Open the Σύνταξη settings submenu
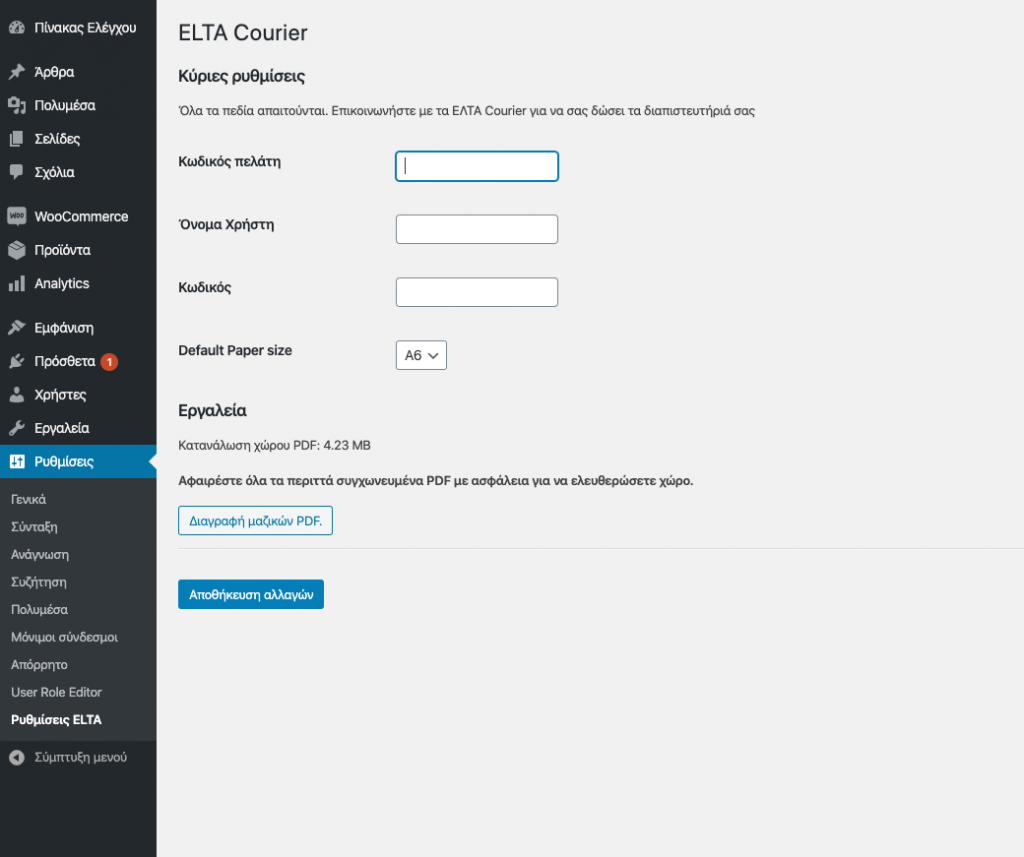 click(34, 527)
